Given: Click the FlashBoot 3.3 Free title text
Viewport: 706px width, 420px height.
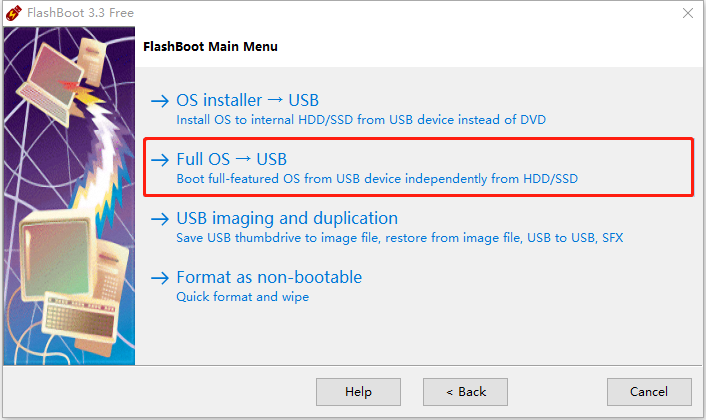Looking at the screenshot, I should [80, 13].
